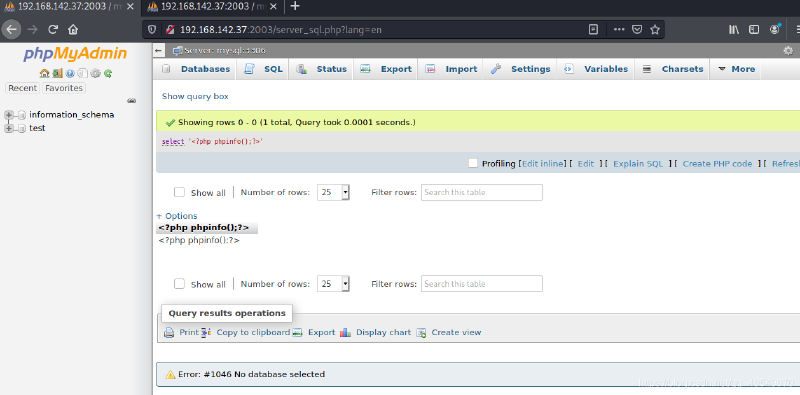Open the browser Library icon
Screen dimensions: 800x395
[734, 30]
